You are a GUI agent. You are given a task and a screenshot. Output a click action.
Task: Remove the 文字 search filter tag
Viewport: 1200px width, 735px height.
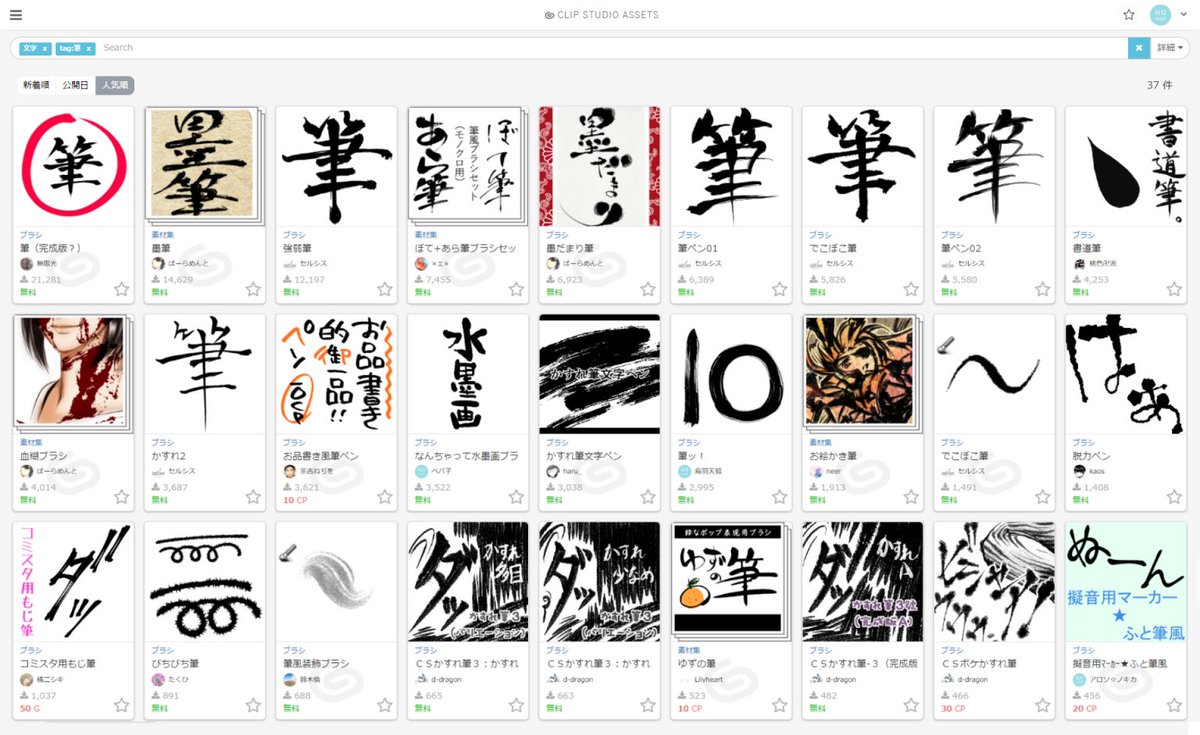point(45,48)
